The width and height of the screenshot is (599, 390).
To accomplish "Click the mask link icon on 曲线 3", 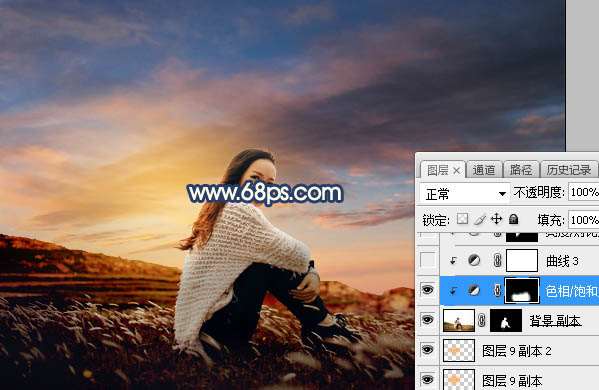I will [x=497, y=261].
